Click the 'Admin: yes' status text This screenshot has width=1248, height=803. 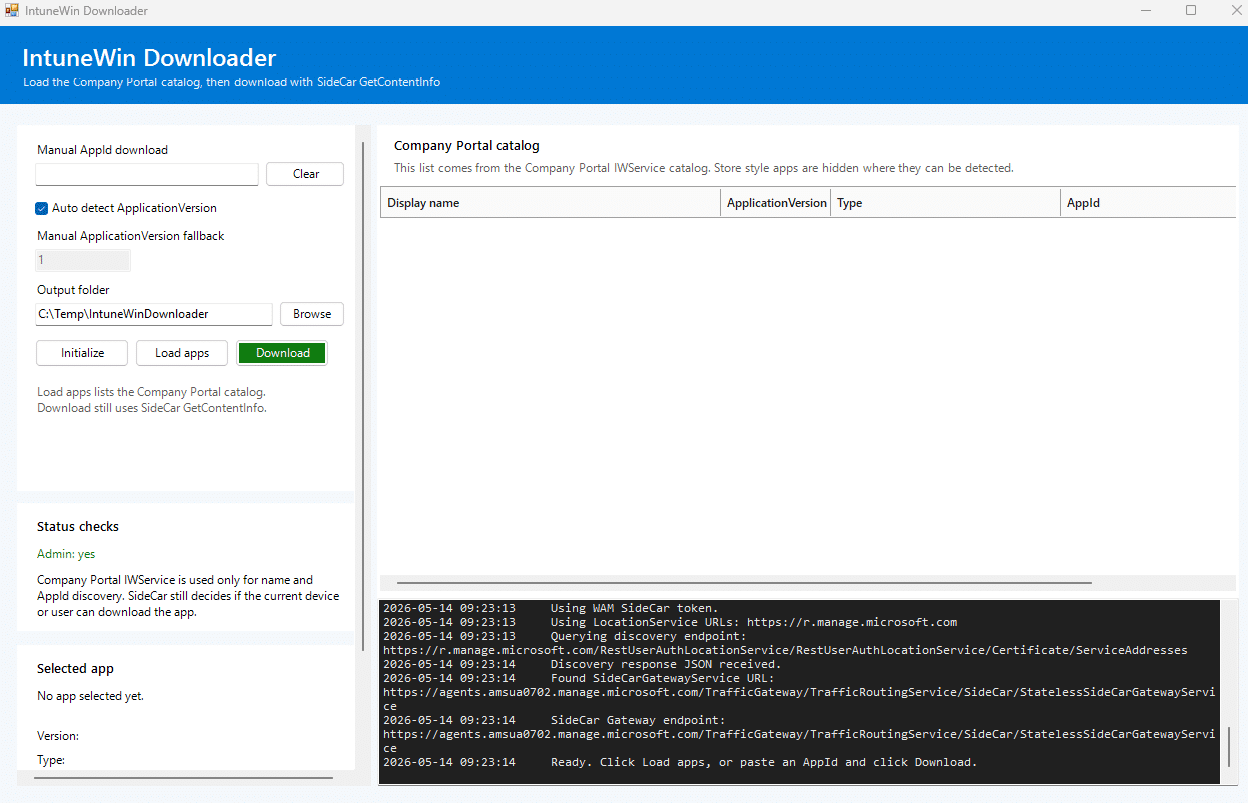[66, 554]
